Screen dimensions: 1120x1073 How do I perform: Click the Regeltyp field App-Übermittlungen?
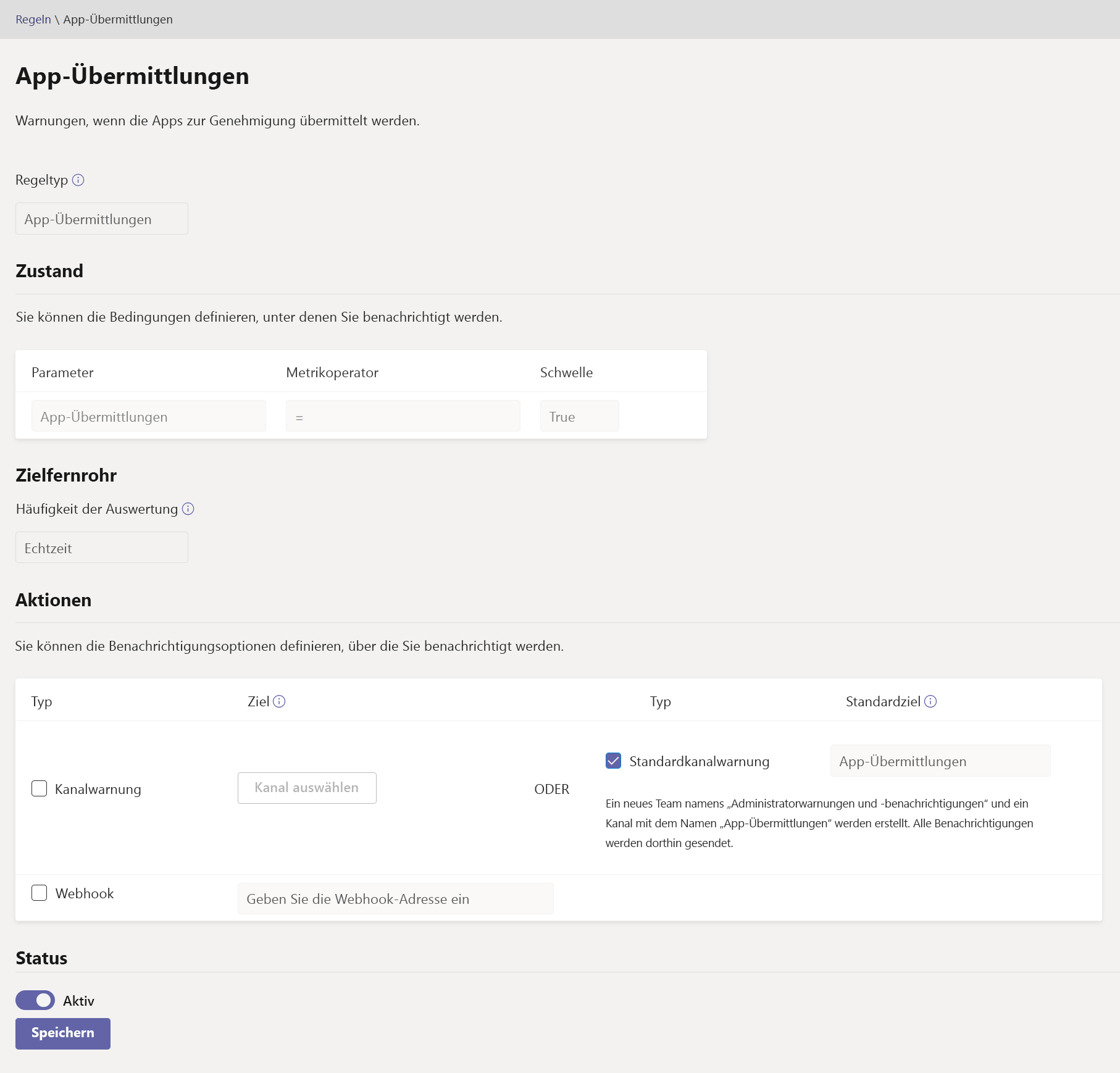tap(102, 219)
